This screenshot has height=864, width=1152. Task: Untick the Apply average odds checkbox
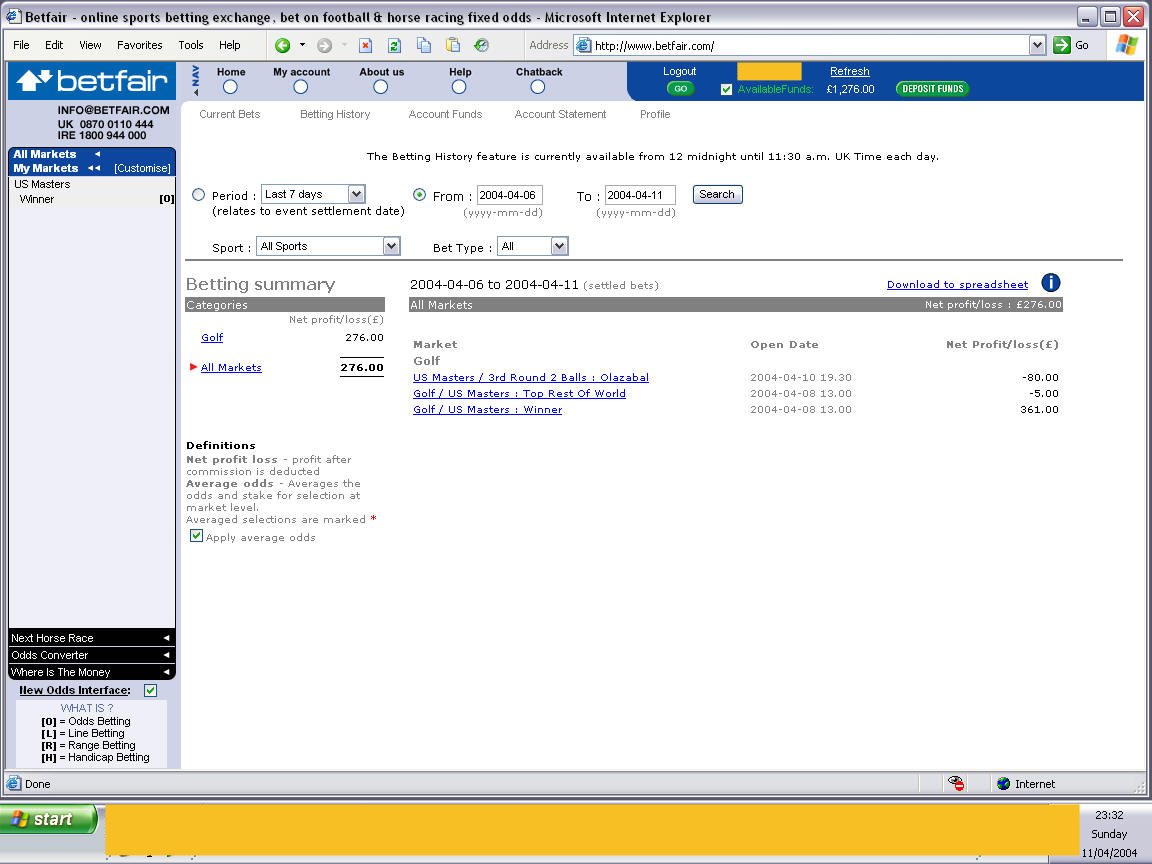[197, 536]
